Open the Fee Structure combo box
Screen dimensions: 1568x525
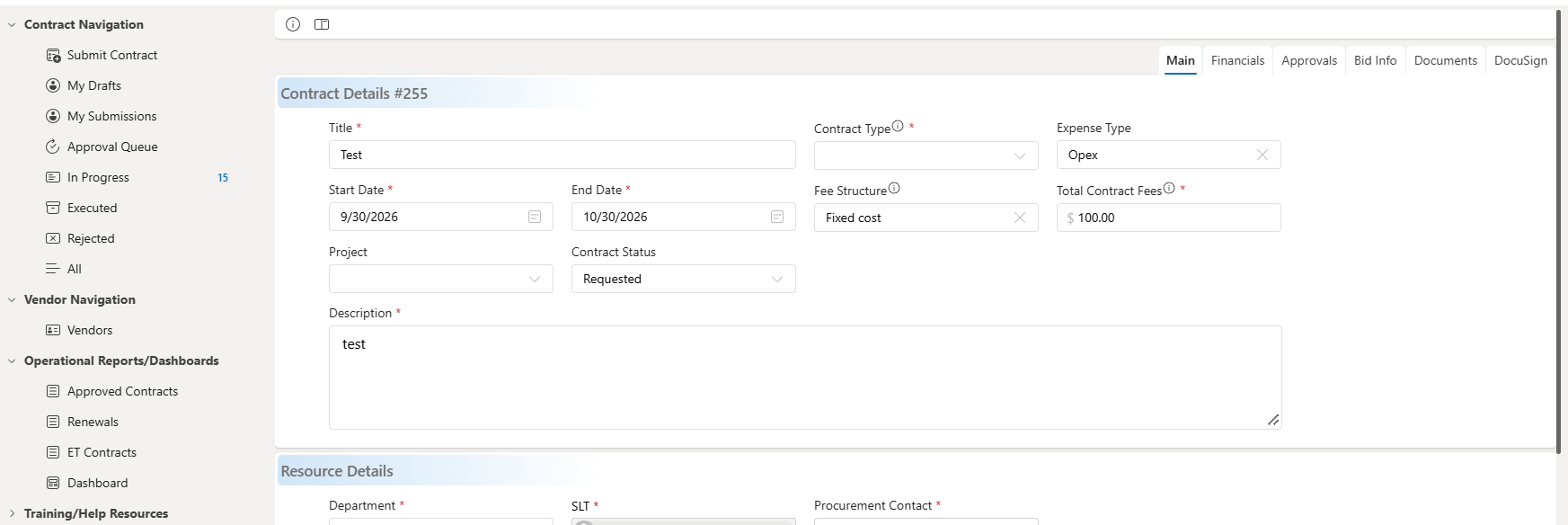point(926,218)
